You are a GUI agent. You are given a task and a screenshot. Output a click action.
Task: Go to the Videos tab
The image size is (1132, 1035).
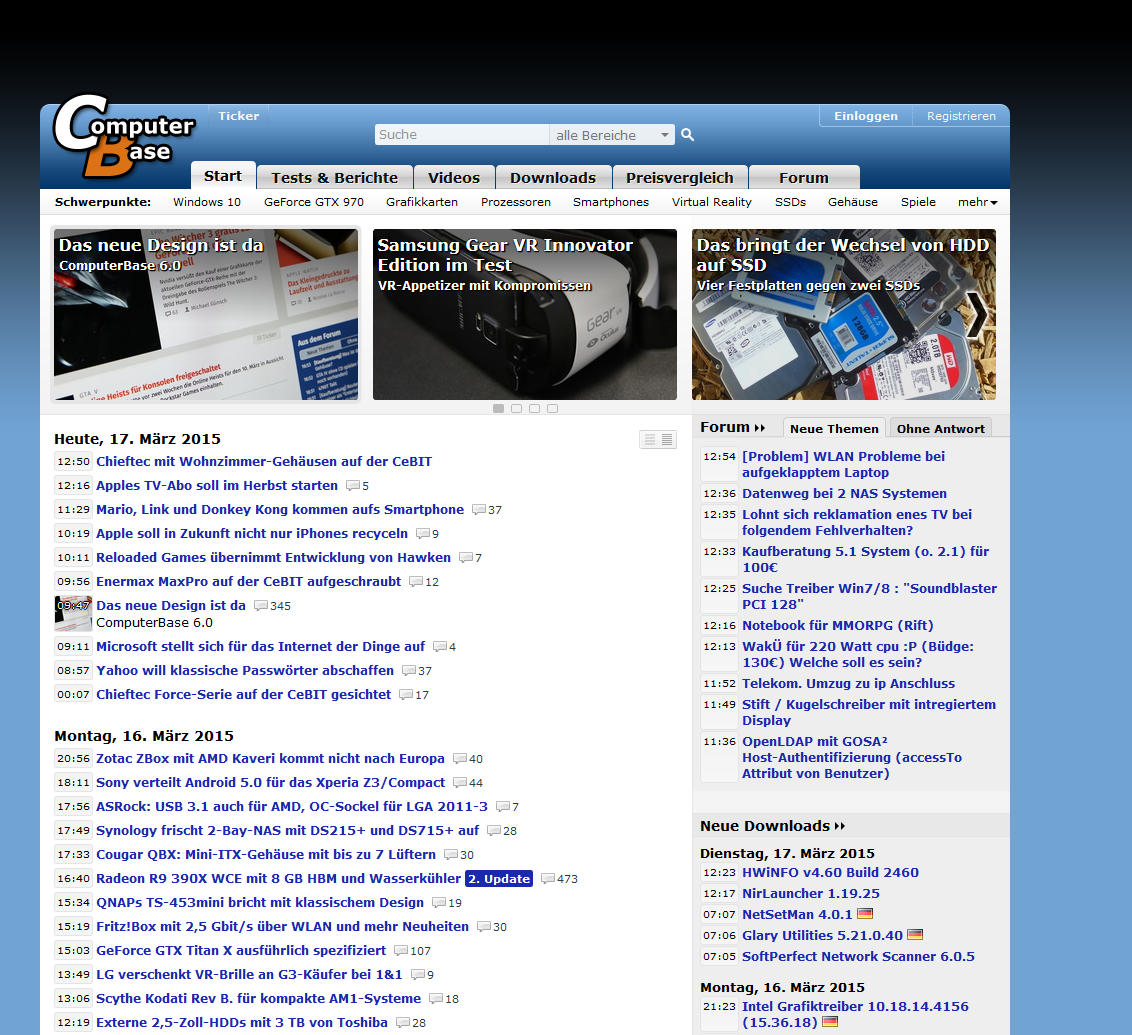(453, 178)
